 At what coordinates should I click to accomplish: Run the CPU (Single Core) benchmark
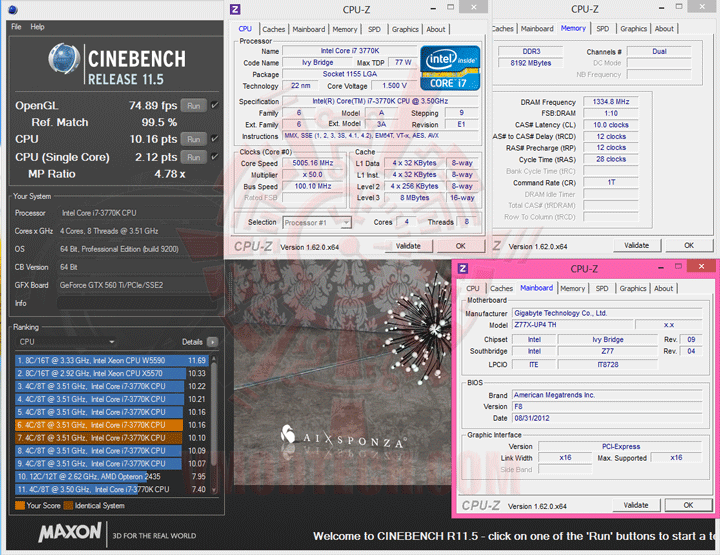(194, 157)
